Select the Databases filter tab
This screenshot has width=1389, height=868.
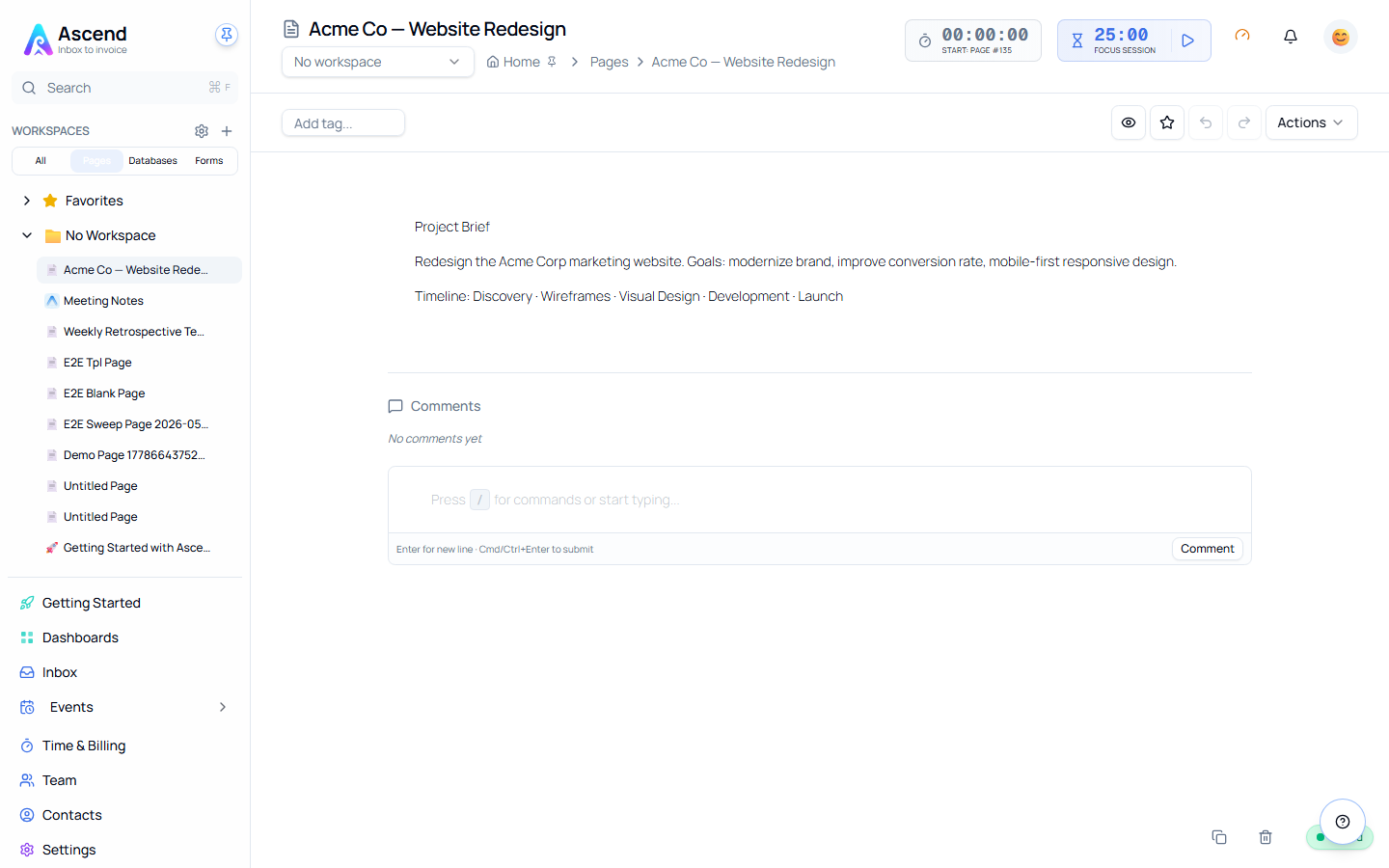152,161
